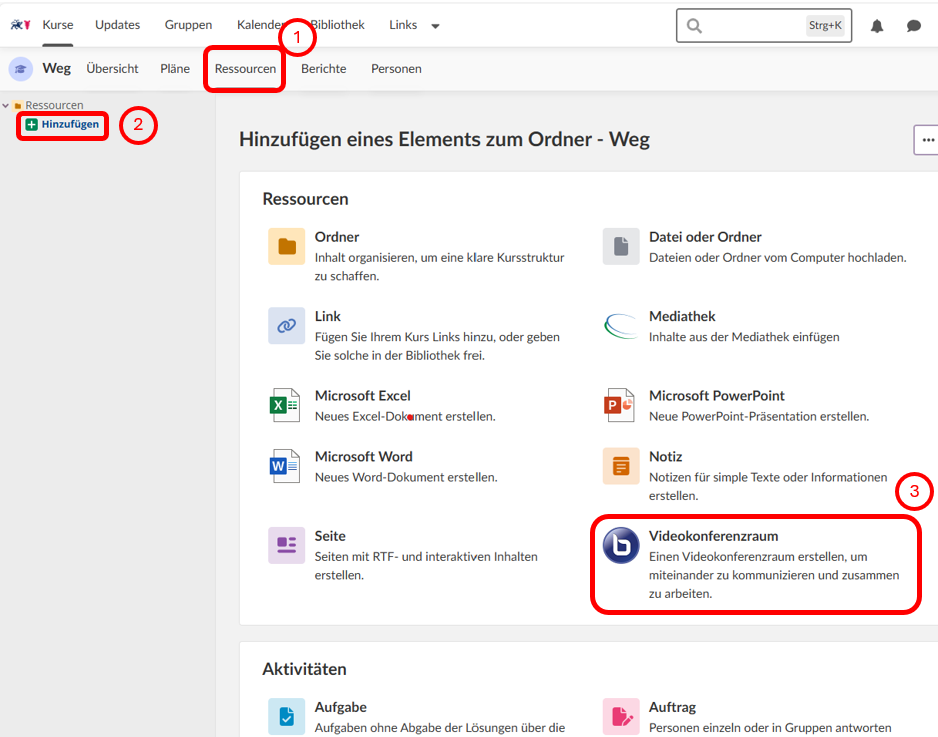Open messages via the speech bubble icon
The width and height of the screenshot is (938, 737).
914,26
